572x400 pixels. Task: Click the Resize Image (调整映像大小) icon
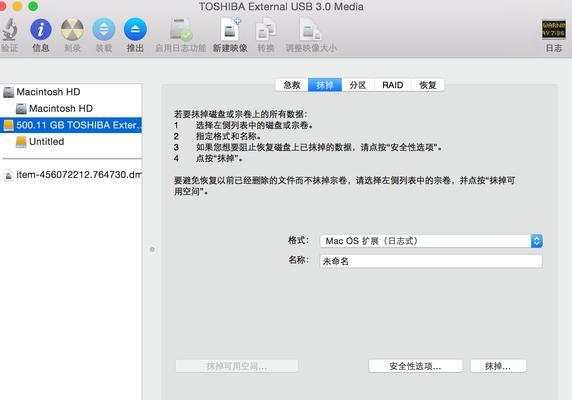[310, 30]
